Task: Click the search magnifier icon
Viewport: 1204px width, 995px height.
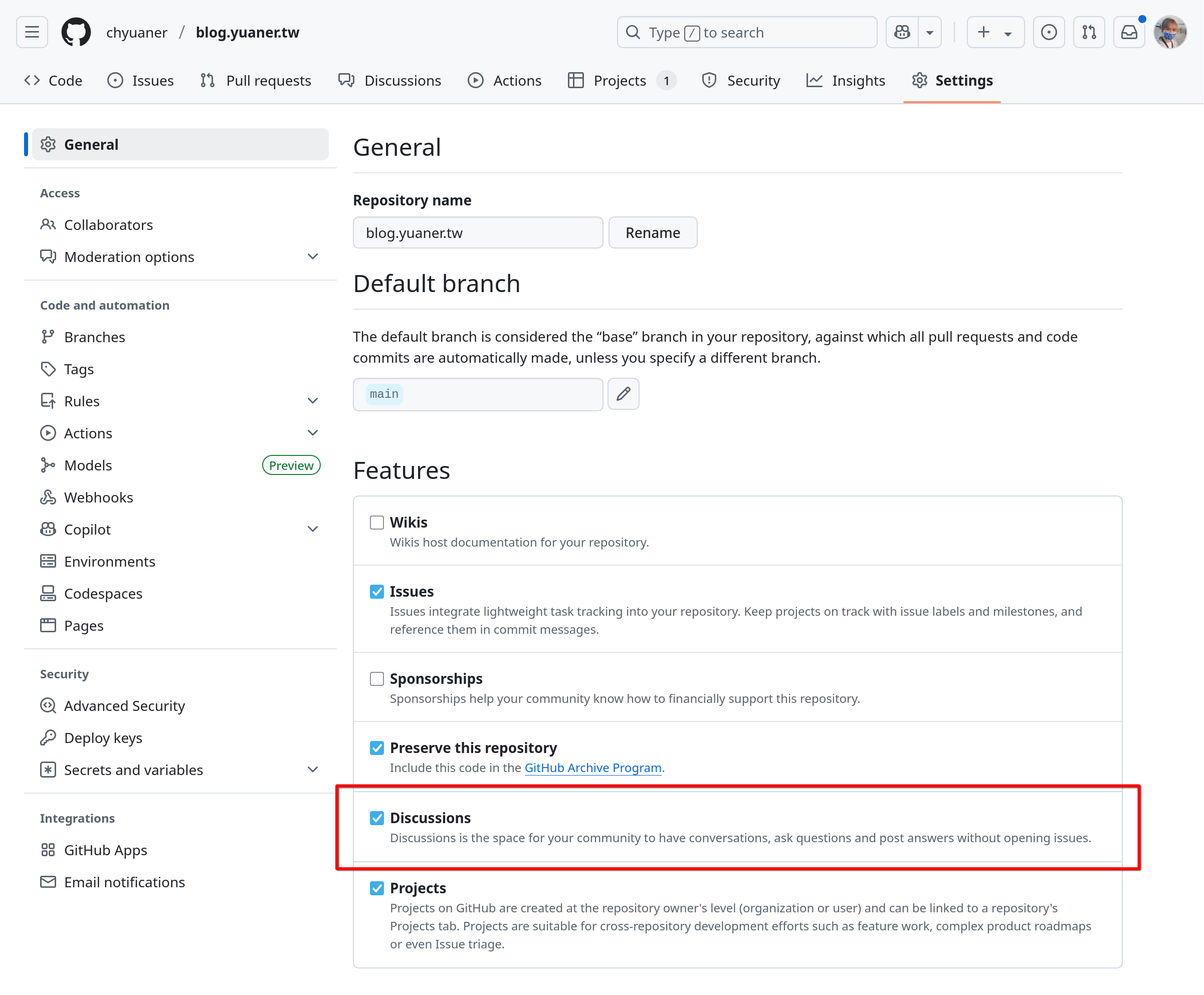Action: coord(633,32)
